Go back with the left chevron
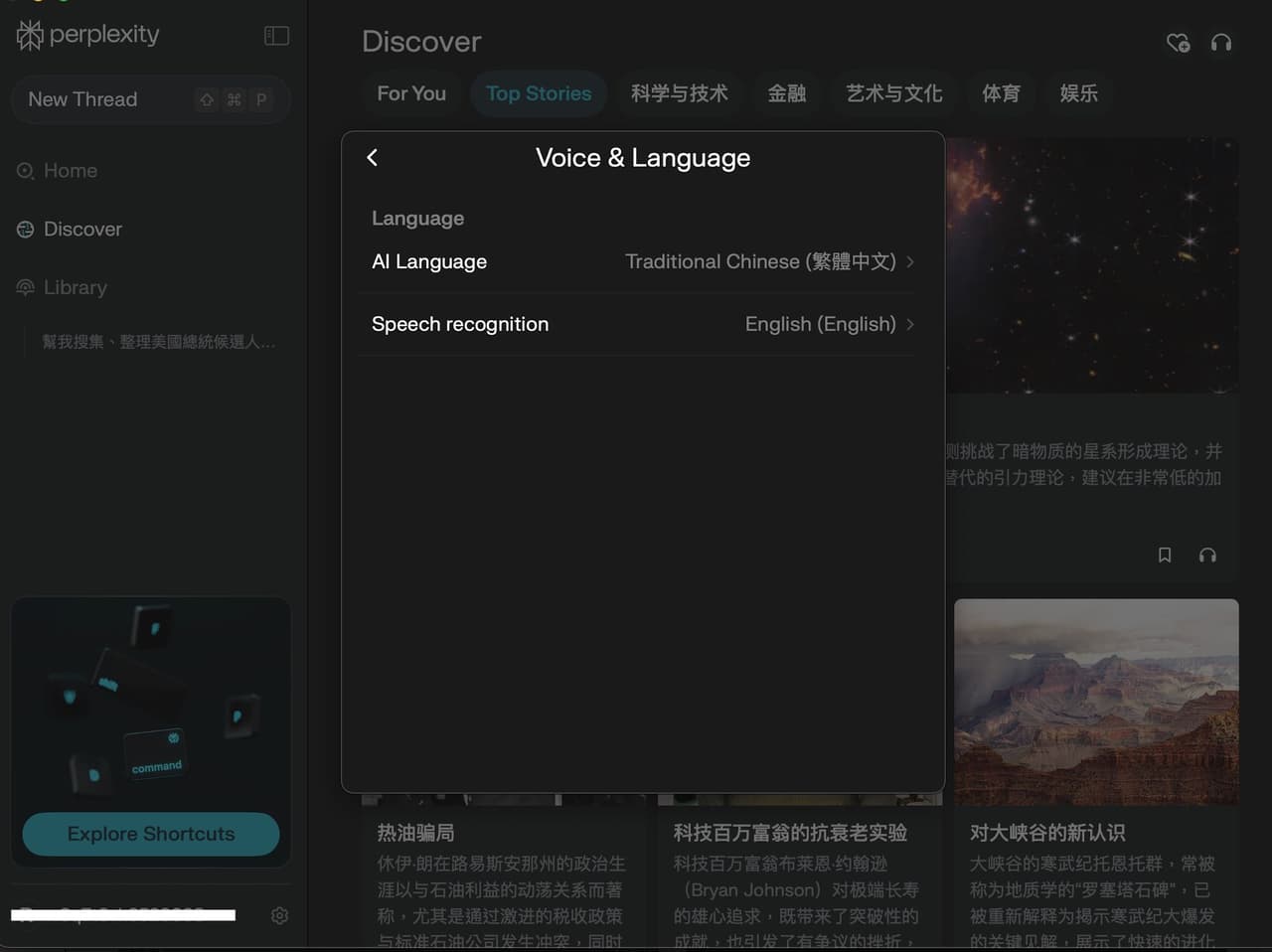The width and height of the screenshot is (1272, 952). (373, 157)
